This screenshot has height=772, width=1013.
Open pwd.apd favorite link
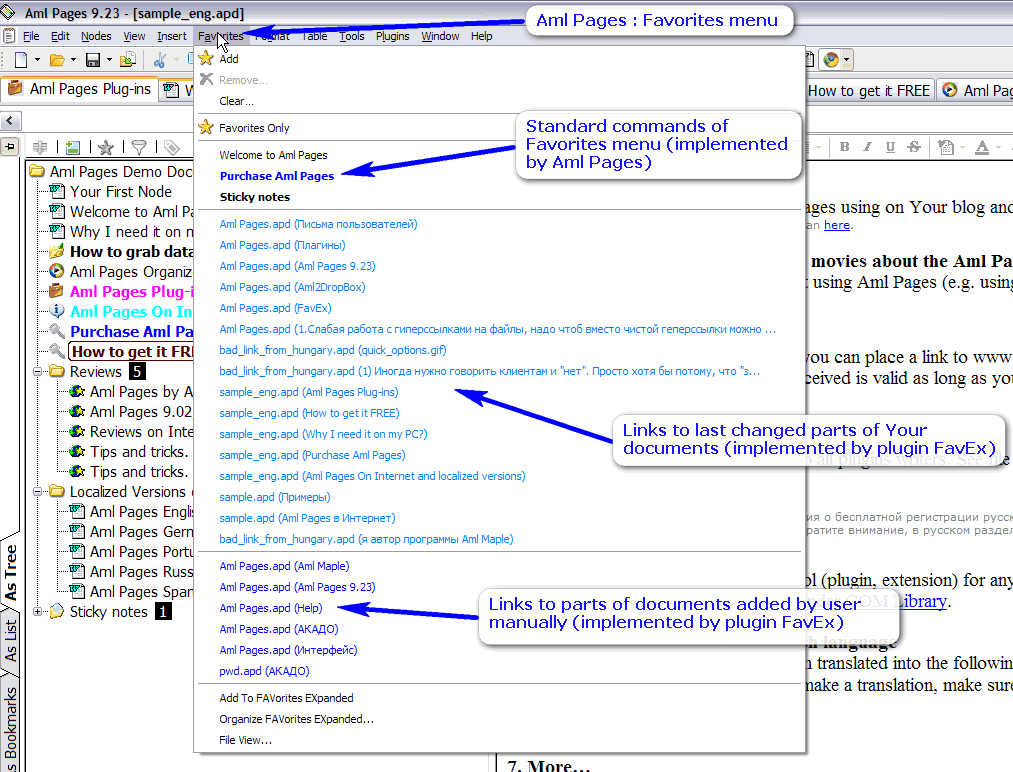(264, 671)
